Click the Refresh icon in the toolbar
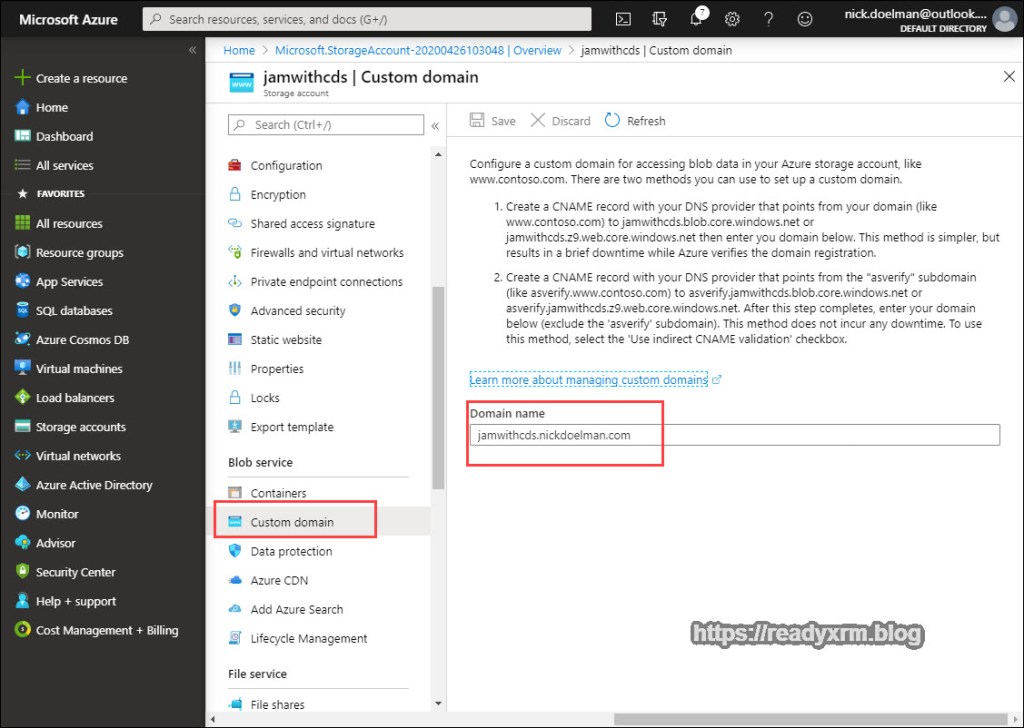 point(613,121)
